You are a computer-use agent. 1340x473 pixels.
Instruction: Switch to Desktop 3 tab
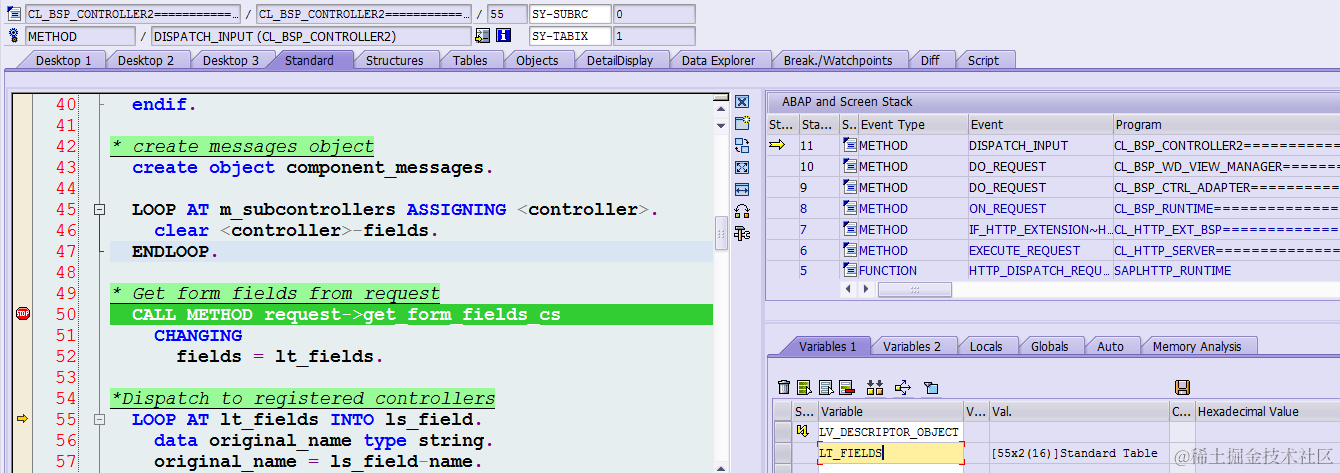click(x=231, y=60)
